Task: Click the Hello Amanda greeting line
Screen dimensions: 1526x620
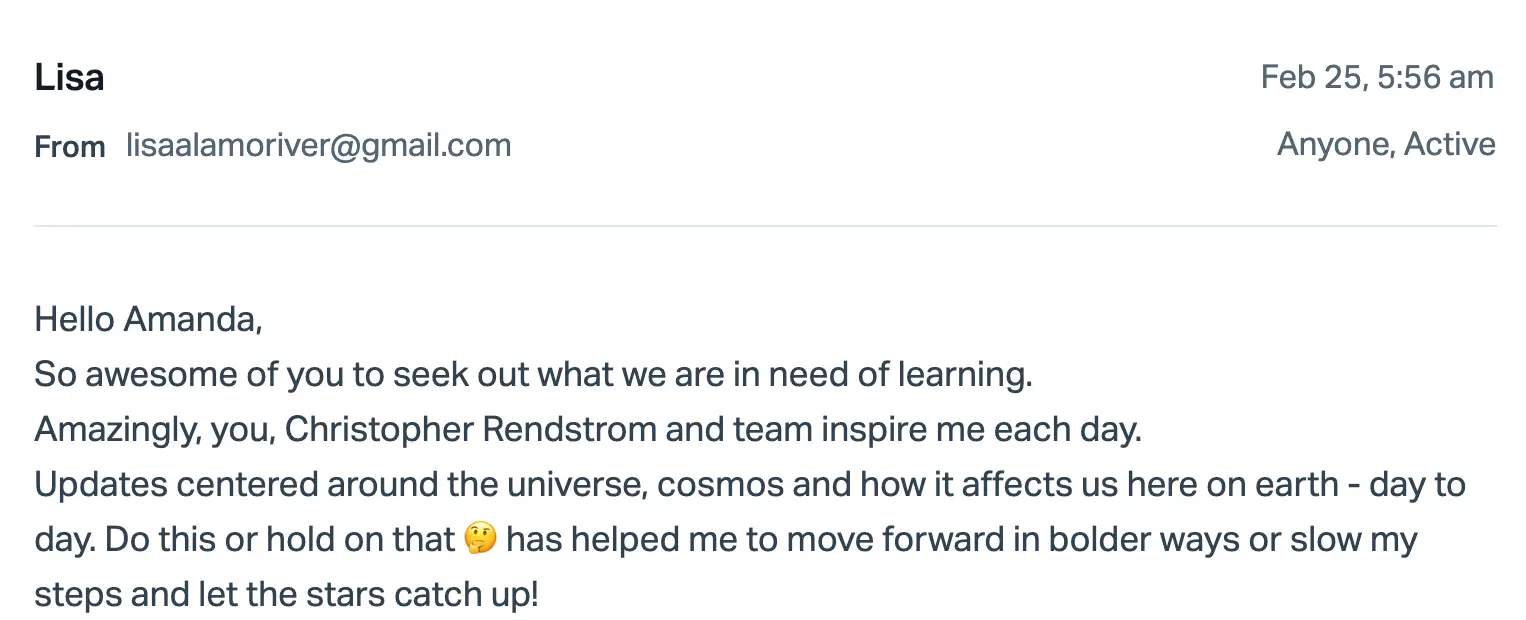Action: click(148, 320)
